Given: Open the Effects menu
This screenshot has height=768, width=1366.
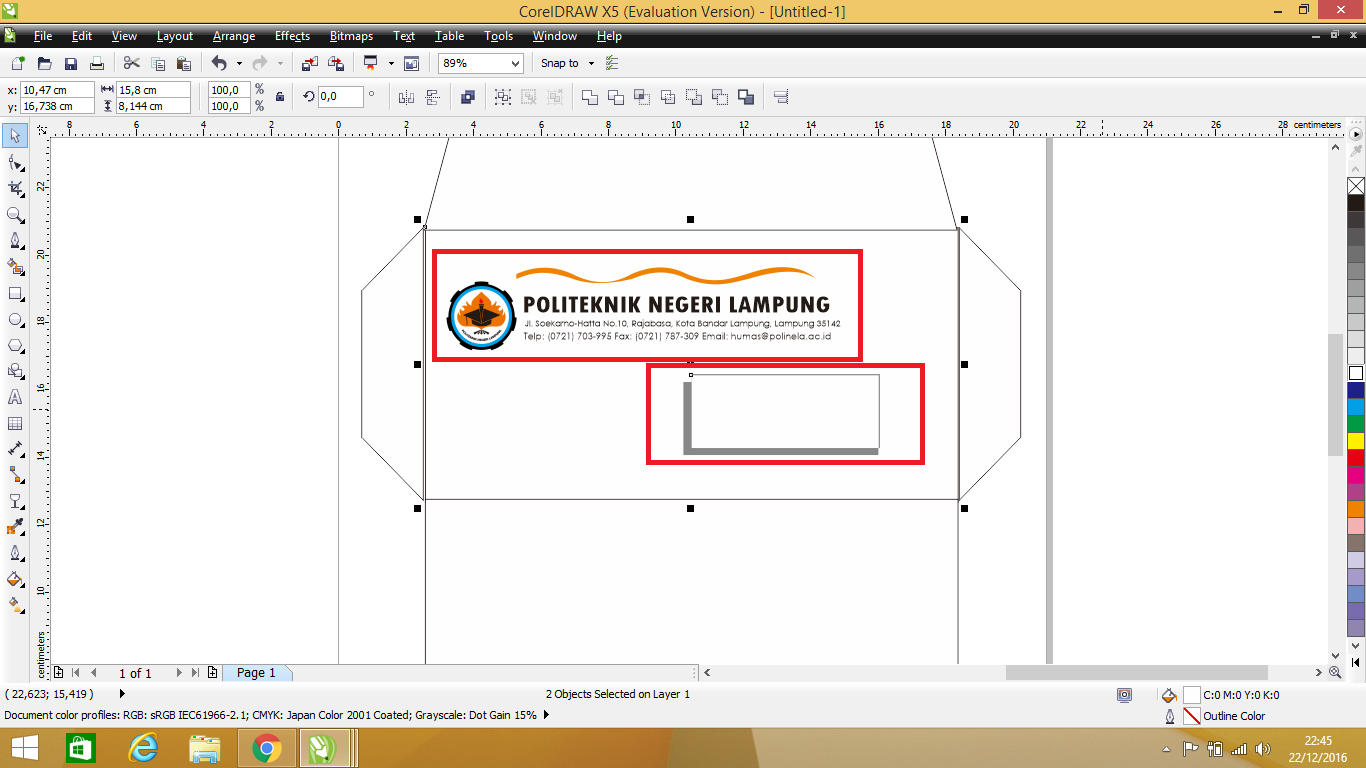Looking at the screenshot, I should [x=292, y=36].
